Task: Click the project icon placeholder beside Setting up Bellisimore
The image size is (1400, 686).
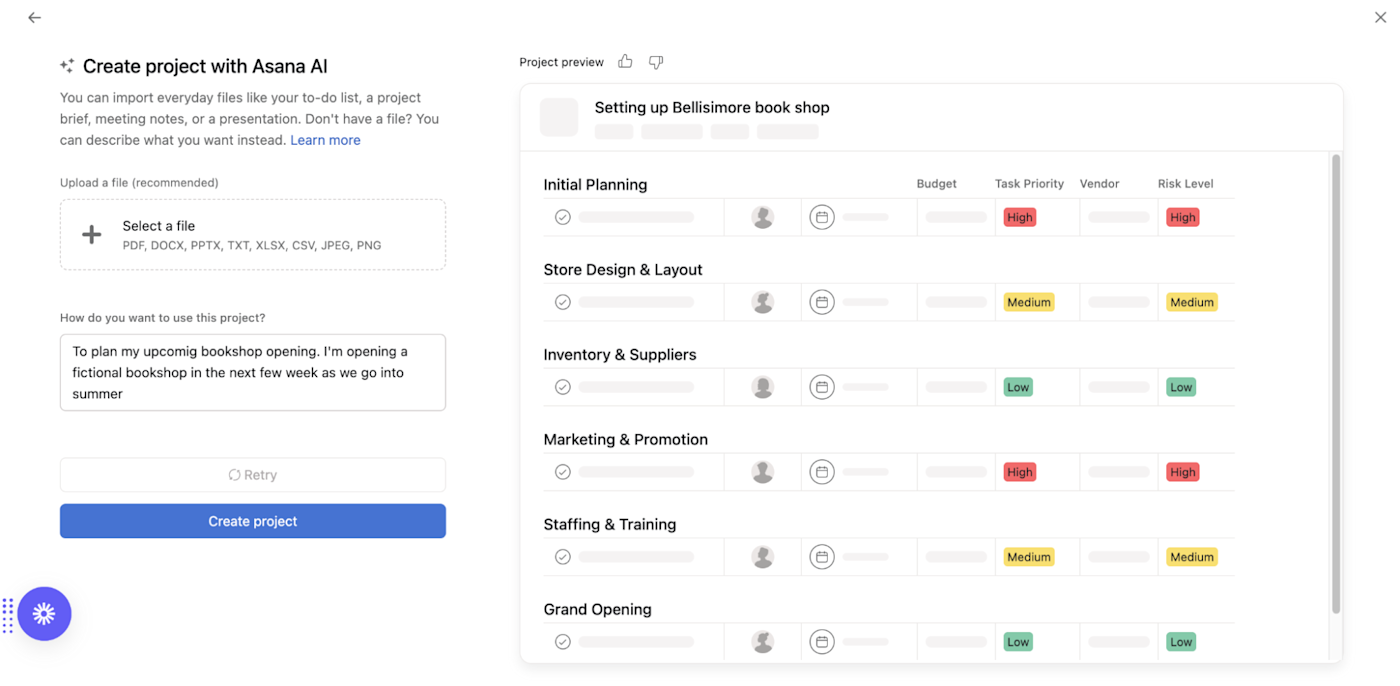Action: coord(559,117)
